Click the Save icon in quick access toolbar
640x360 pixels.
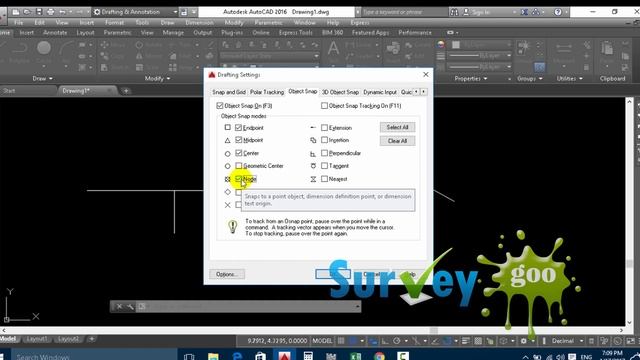pyautogui.click(x=39, y=12)
